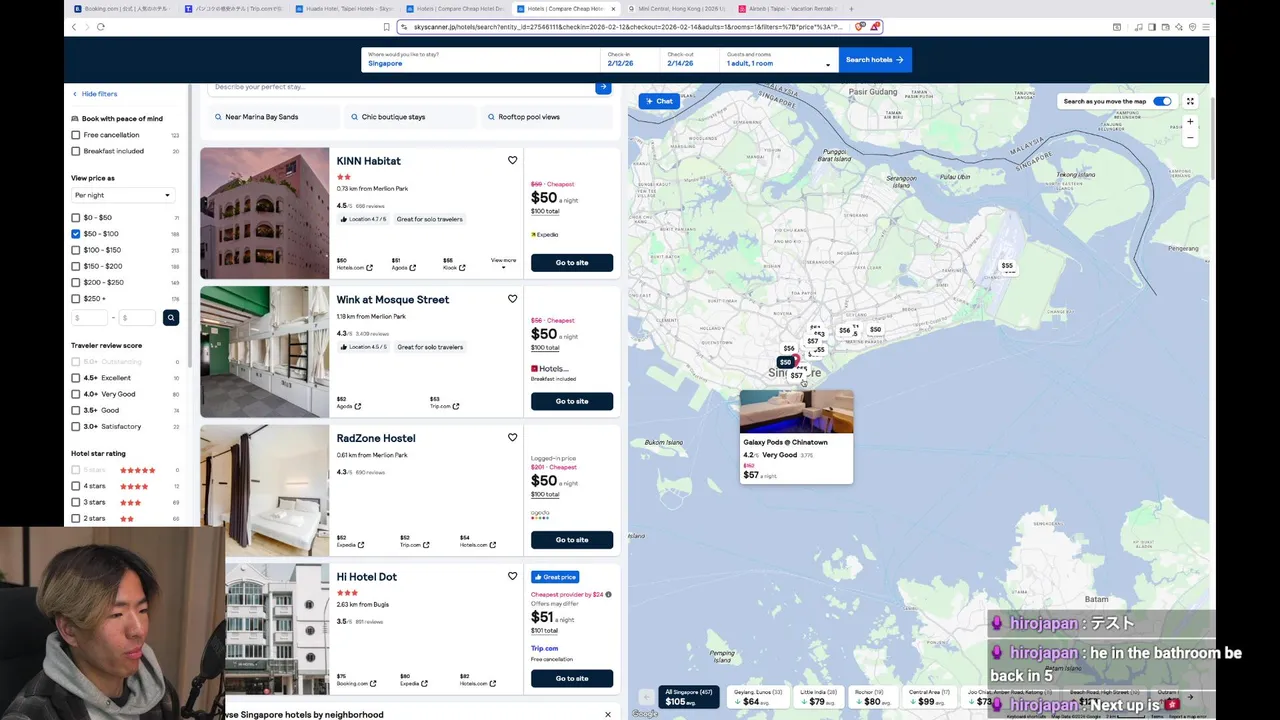Click minimum price input box

[x=89, y=318]
